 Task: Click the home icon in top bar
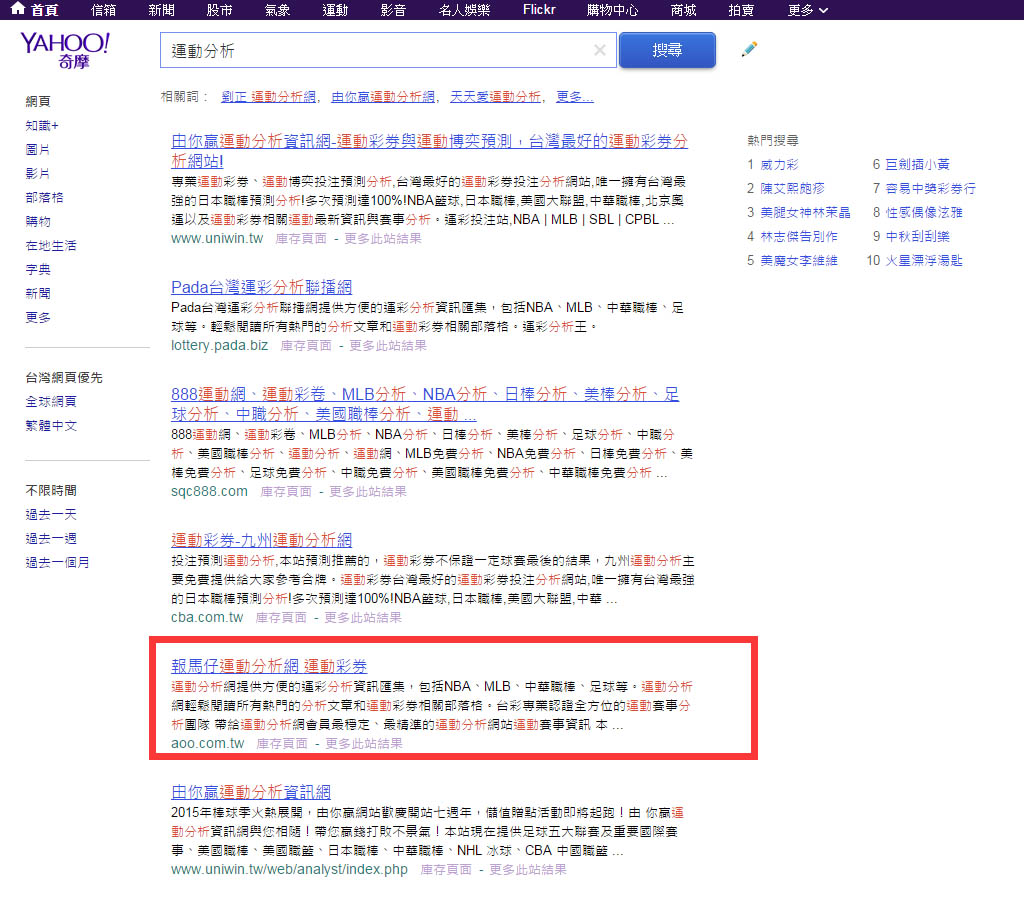point(18,8)
